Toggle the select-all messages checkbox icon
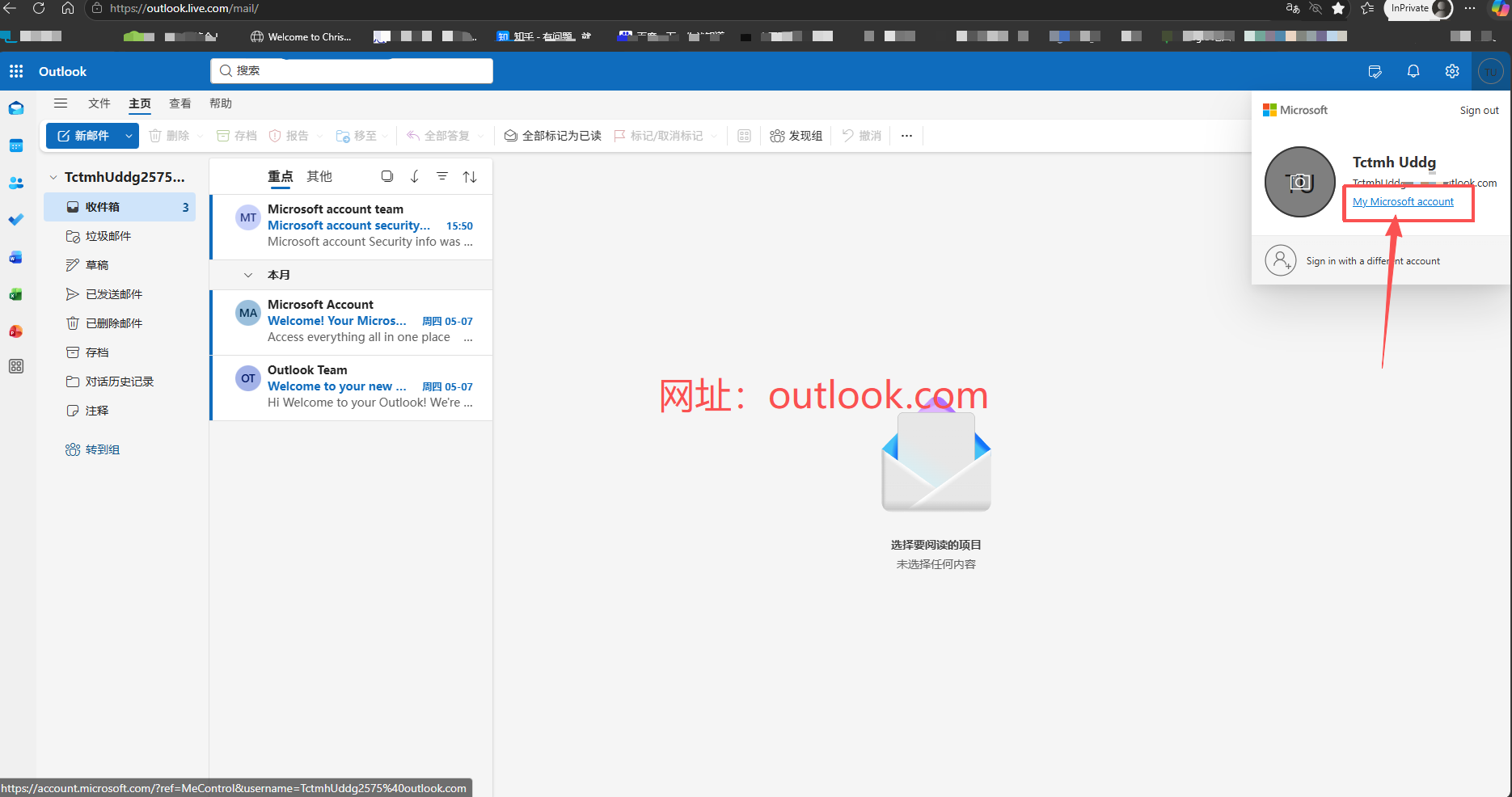The height and width of the screenshot is (797, 1512). pyautogui.click(x=387, y=176)
